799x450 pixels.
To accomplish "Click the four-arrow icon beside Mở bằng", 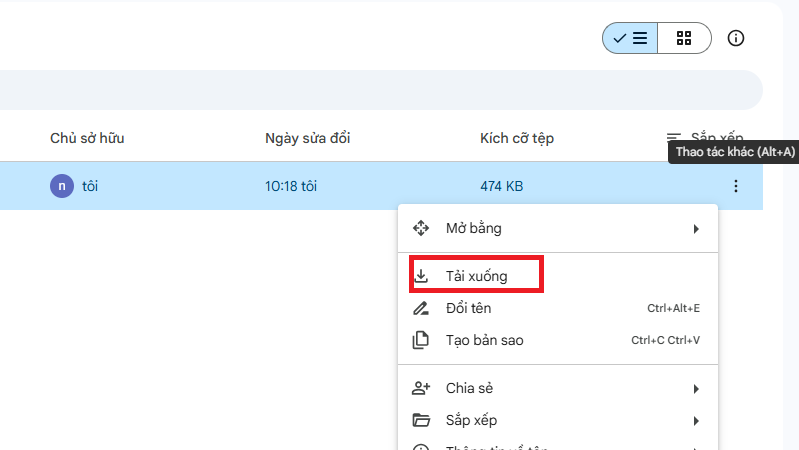I will pyautogui.click(x=421, y=228).
